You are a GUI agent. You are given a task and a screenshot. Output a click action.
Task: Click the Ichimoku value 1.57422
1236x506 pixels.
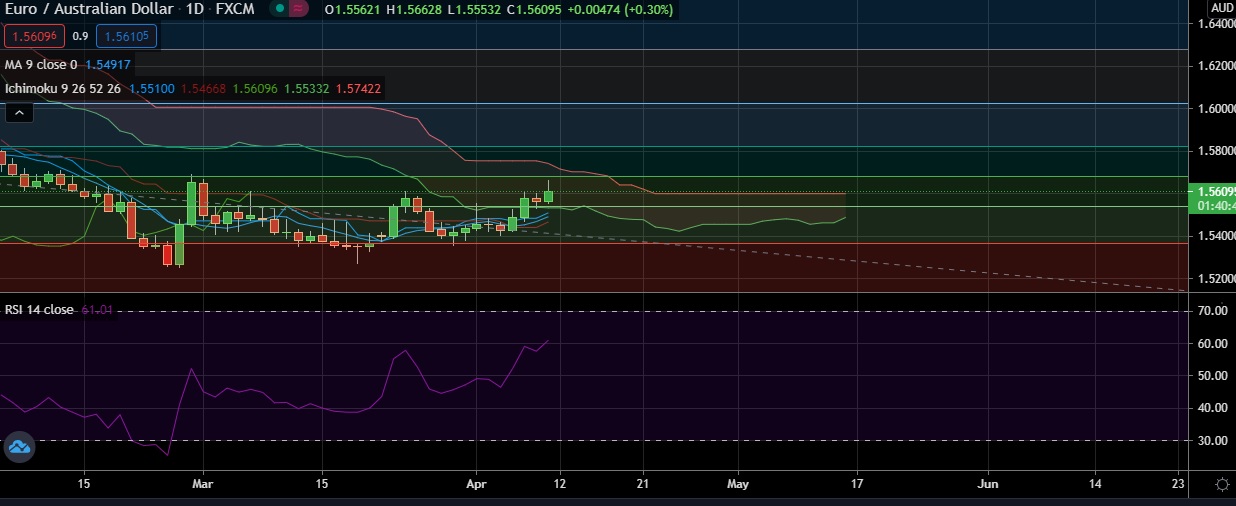tap(360, 89)
